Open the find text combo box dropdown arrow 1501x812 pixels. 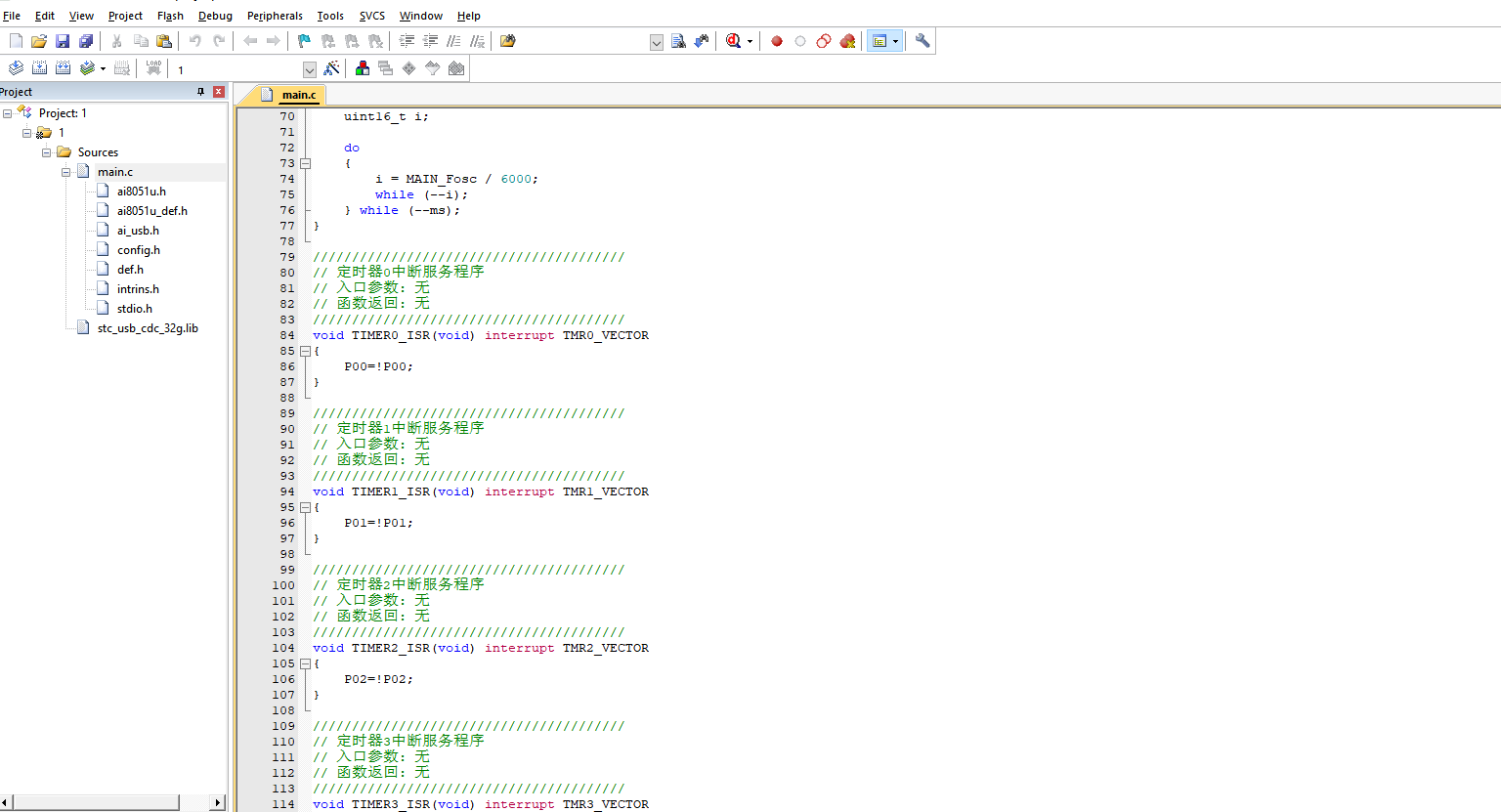pos(657,42)
